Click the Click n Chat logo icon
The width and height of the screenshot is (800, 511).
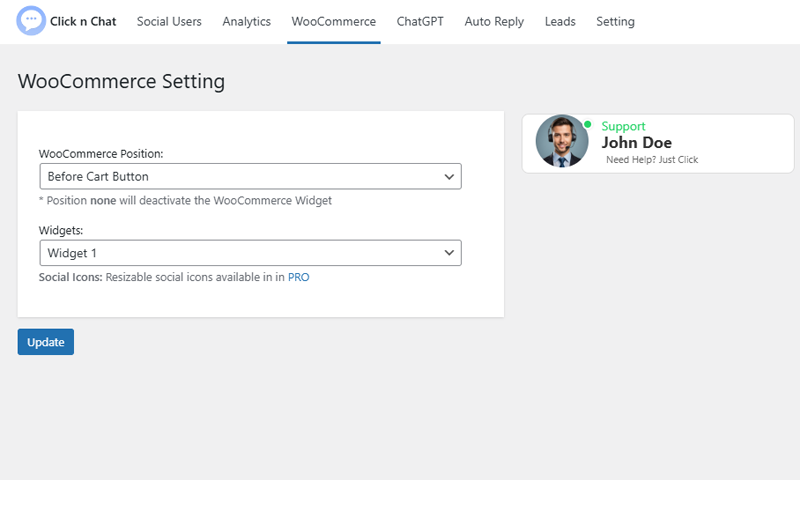32,21
